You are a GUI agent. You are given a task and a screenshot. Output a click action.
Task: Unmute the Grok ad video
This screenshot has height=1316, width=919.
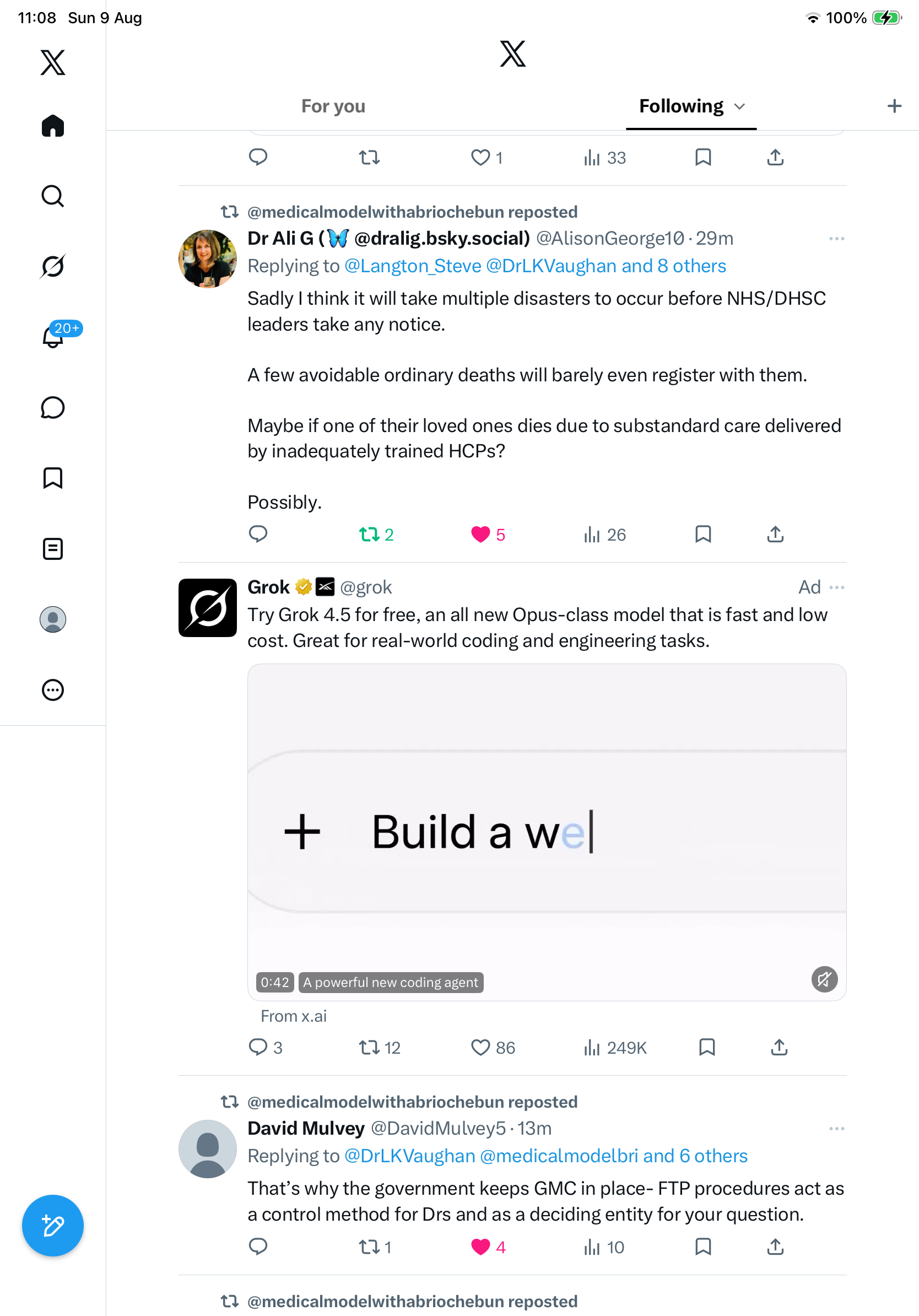click(x=824, y=979)
